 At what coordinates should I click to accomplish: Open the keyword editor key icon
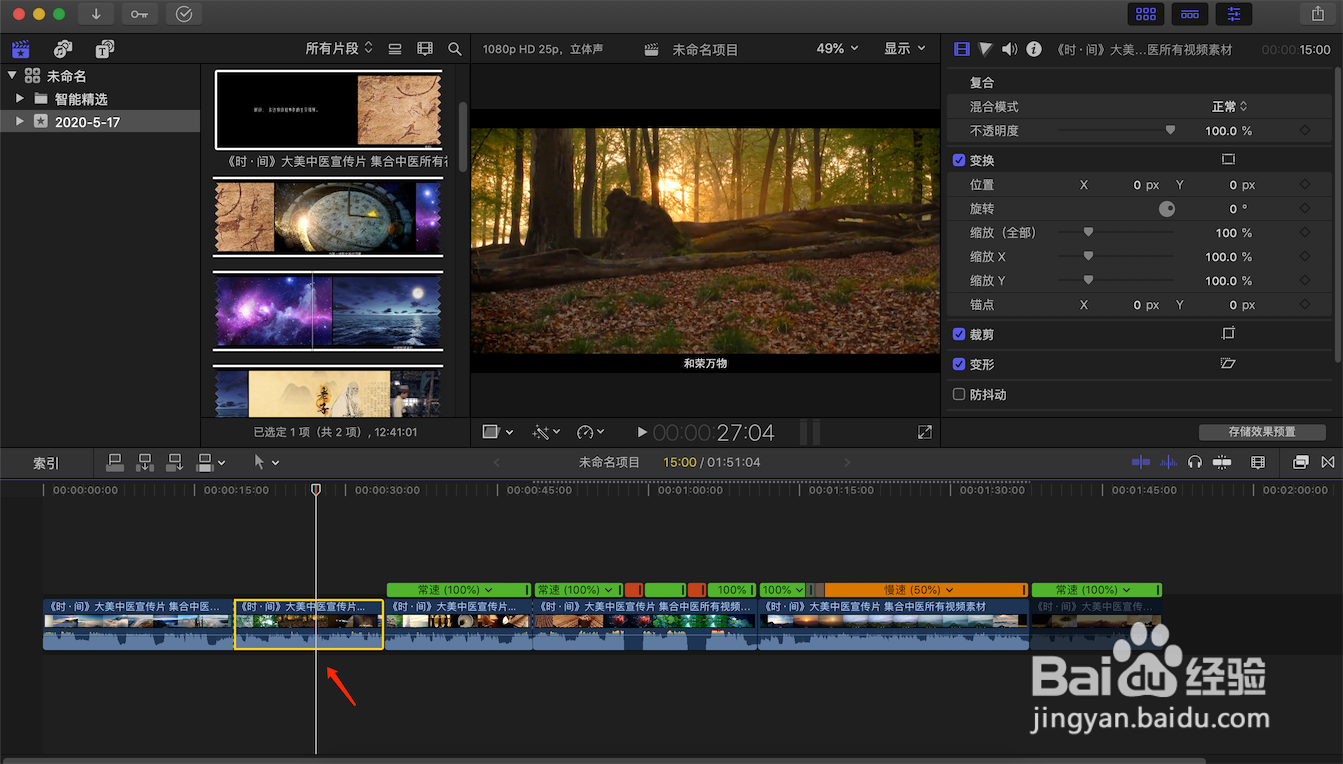[x=139, y=14]
